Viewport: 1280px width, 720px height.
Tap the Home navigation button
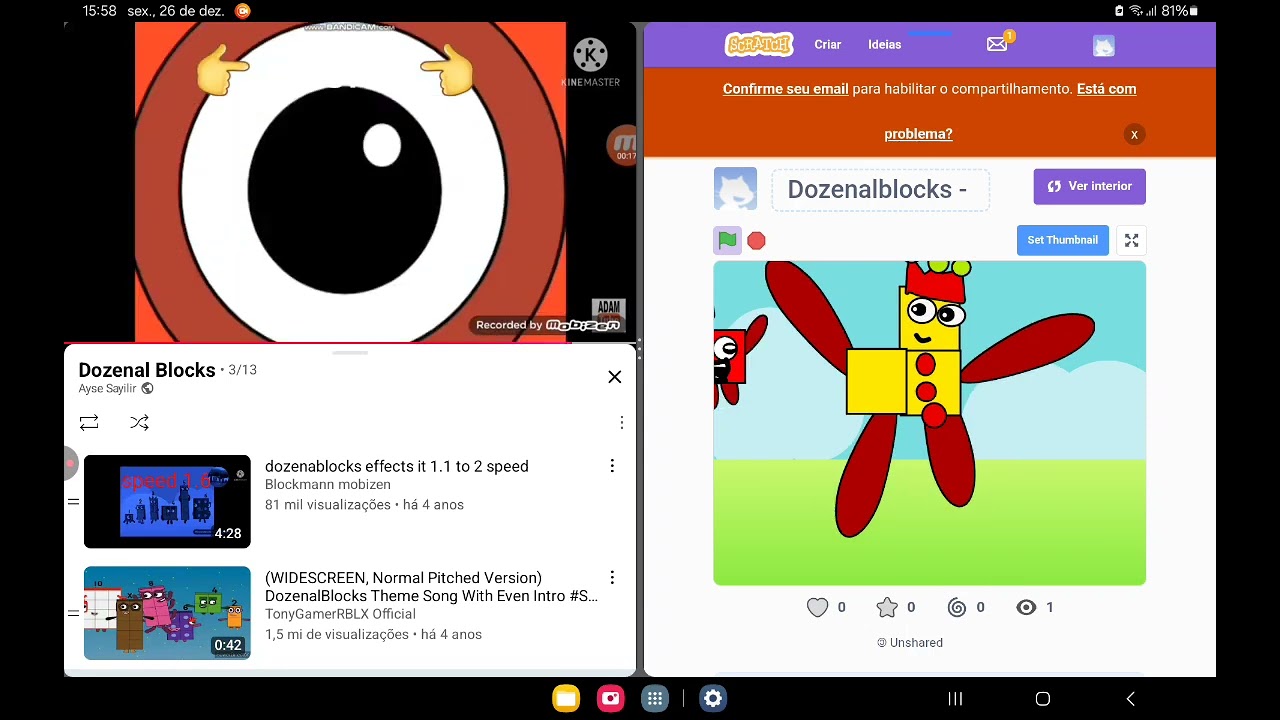(x=1042, y=699)
